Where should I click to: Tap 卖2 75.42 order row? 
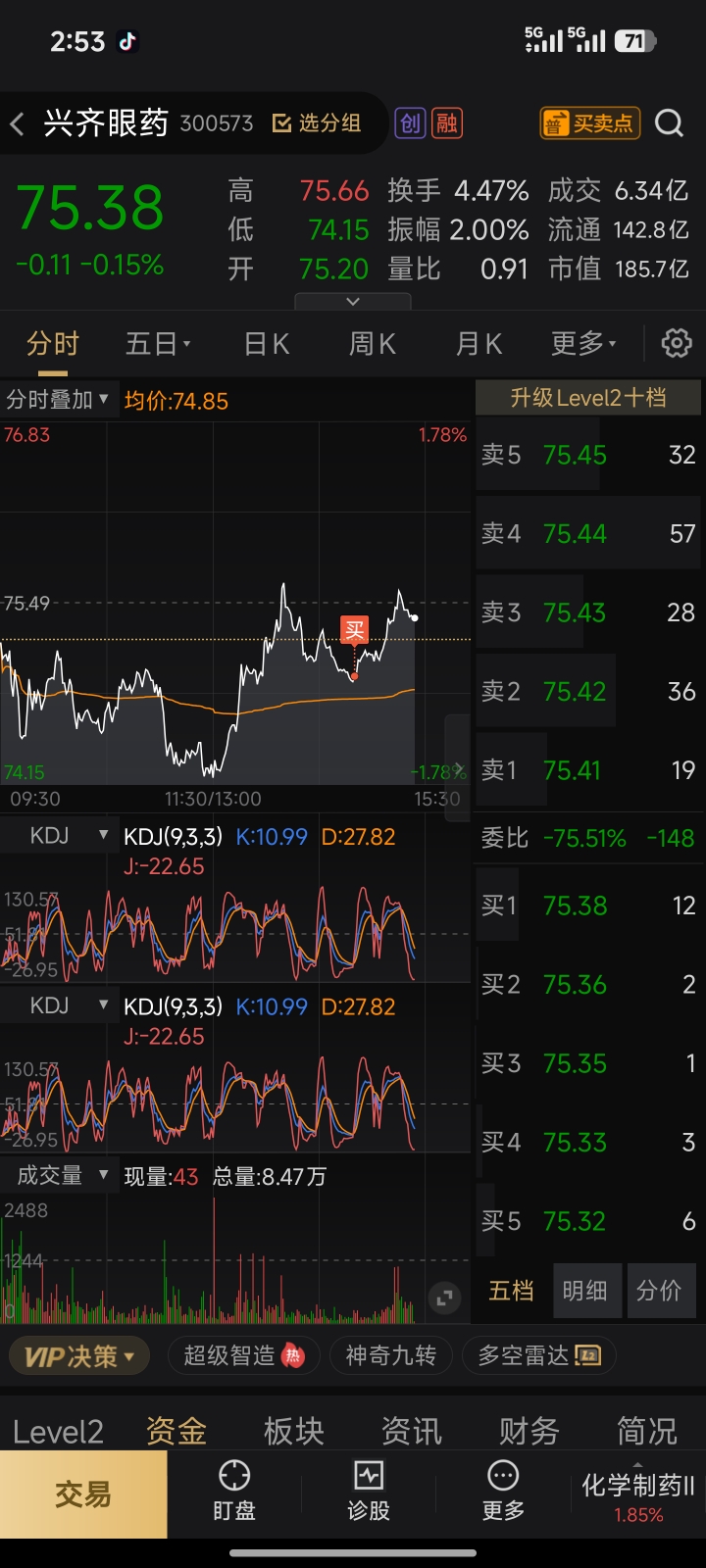coord(588,691)
